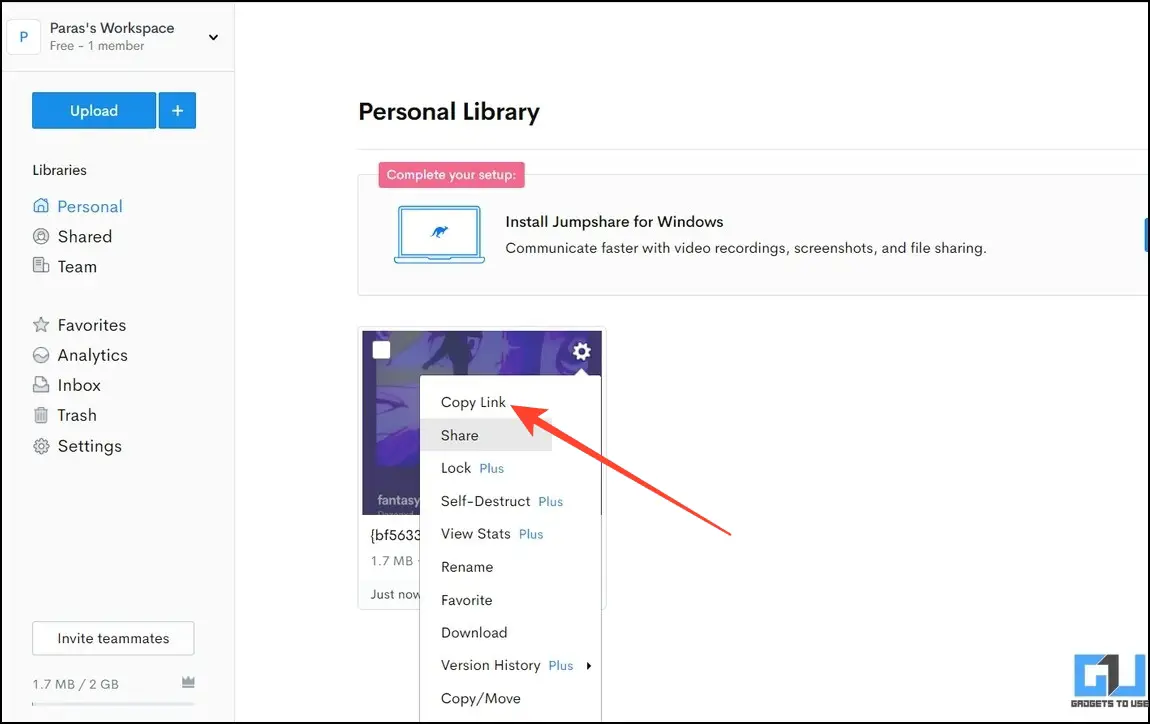
Task: Open the plus dropdown next to Upload
Action: click(177, 111)
